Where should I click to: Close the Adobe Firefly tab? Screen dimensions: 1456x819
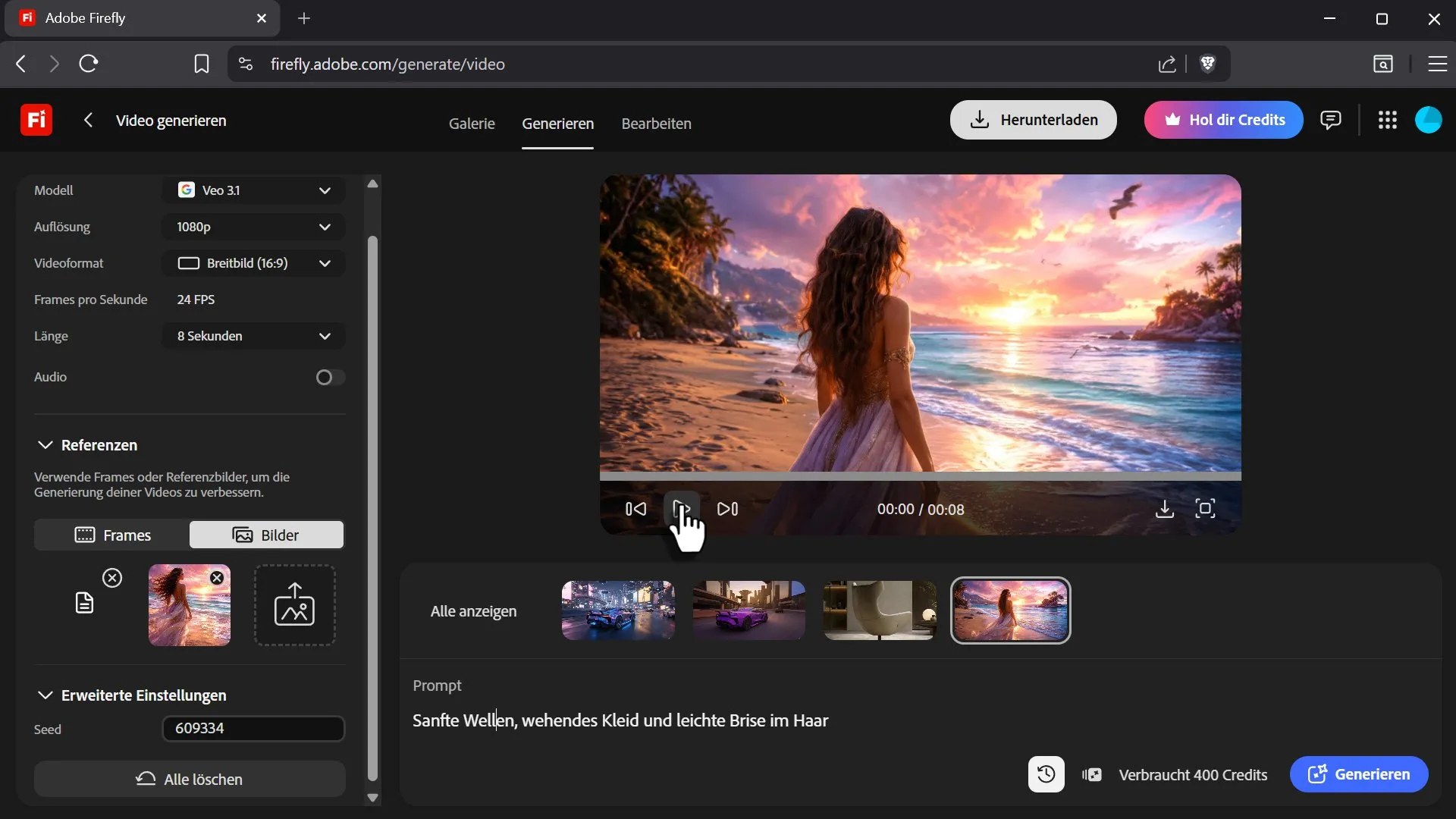[262, 18]
